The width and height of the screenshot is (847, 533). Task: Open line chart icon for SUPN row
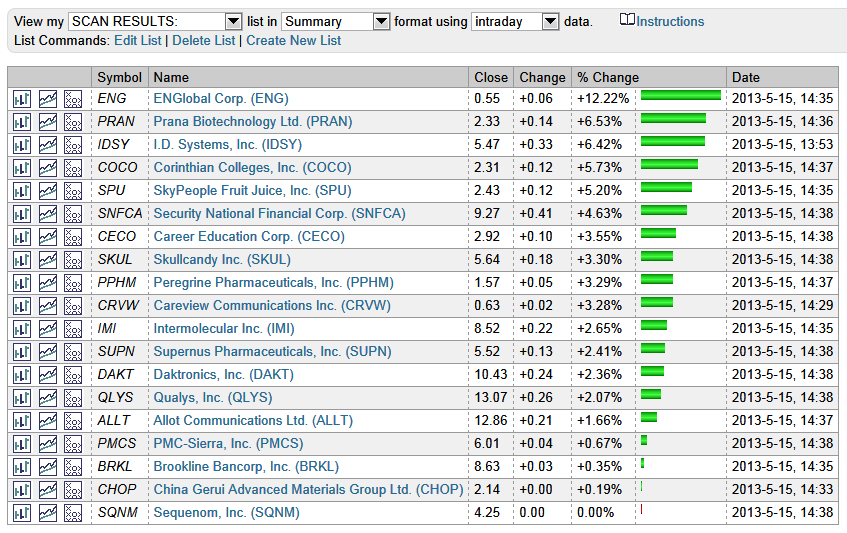(48, 352)
